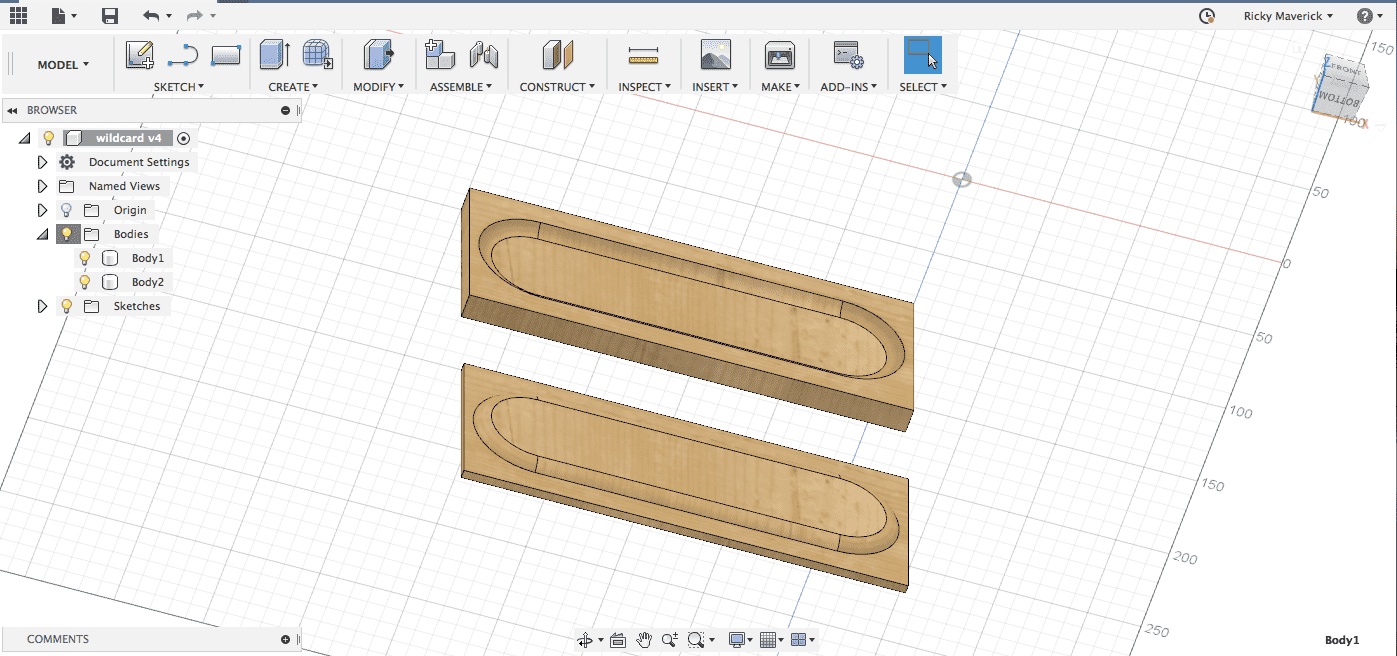Click the Create Sketch icon
Screen dimensions: 1397x656
click(x=139, y=56)
